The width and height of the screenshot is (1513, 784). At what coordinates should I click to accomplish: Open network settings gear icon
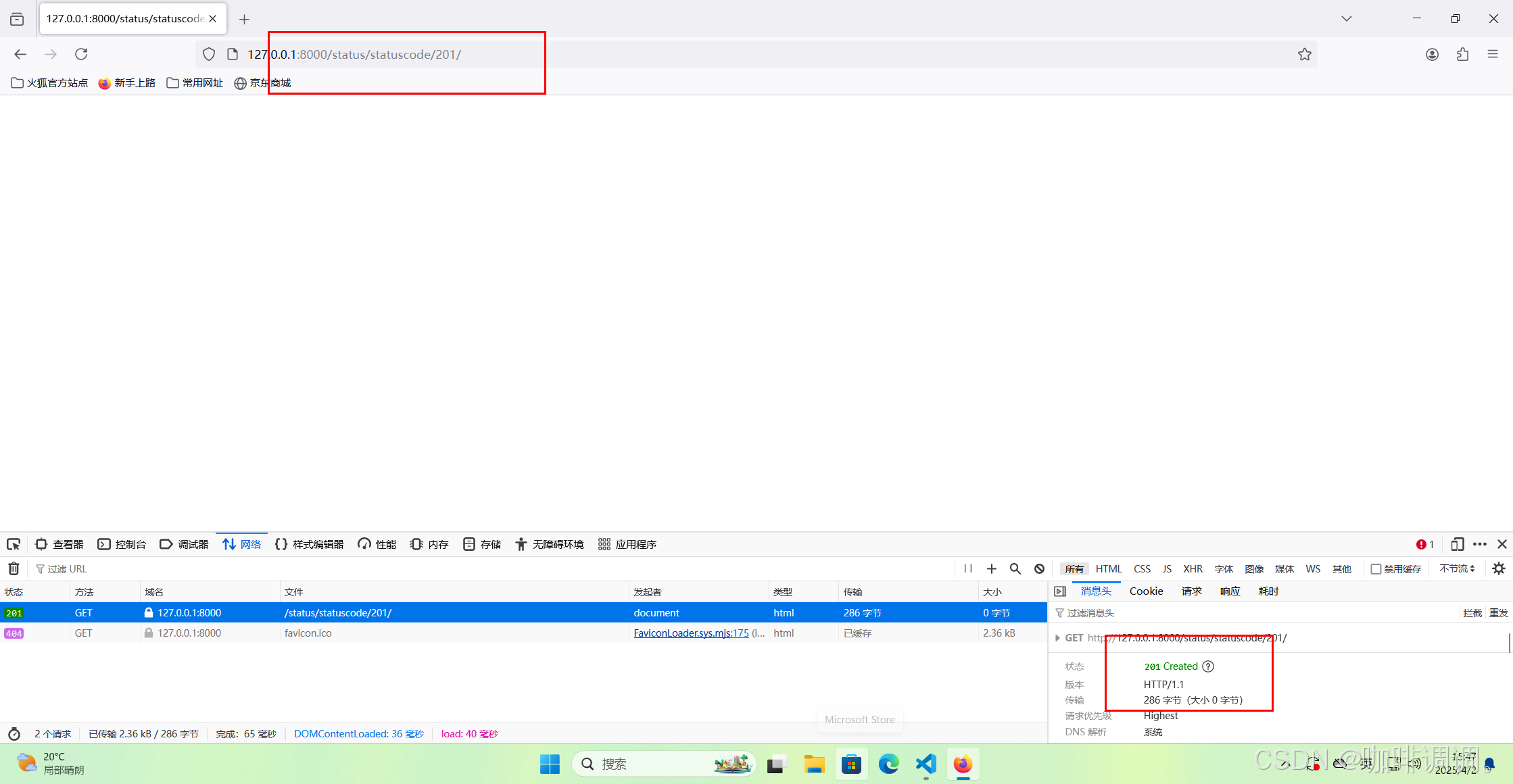[x=1498, y=568]
